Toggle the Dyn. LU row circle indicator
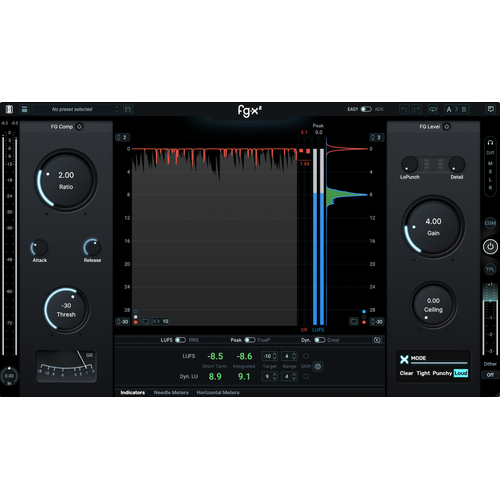Screen dimensions: 500x500 306,377
